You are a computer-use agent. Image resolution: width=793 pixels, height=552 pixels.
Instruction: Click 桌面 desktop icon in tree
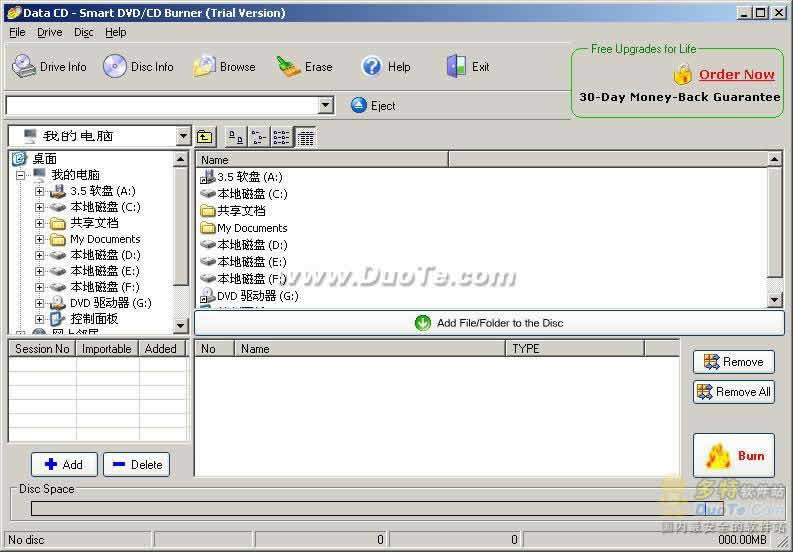(19, 159)
